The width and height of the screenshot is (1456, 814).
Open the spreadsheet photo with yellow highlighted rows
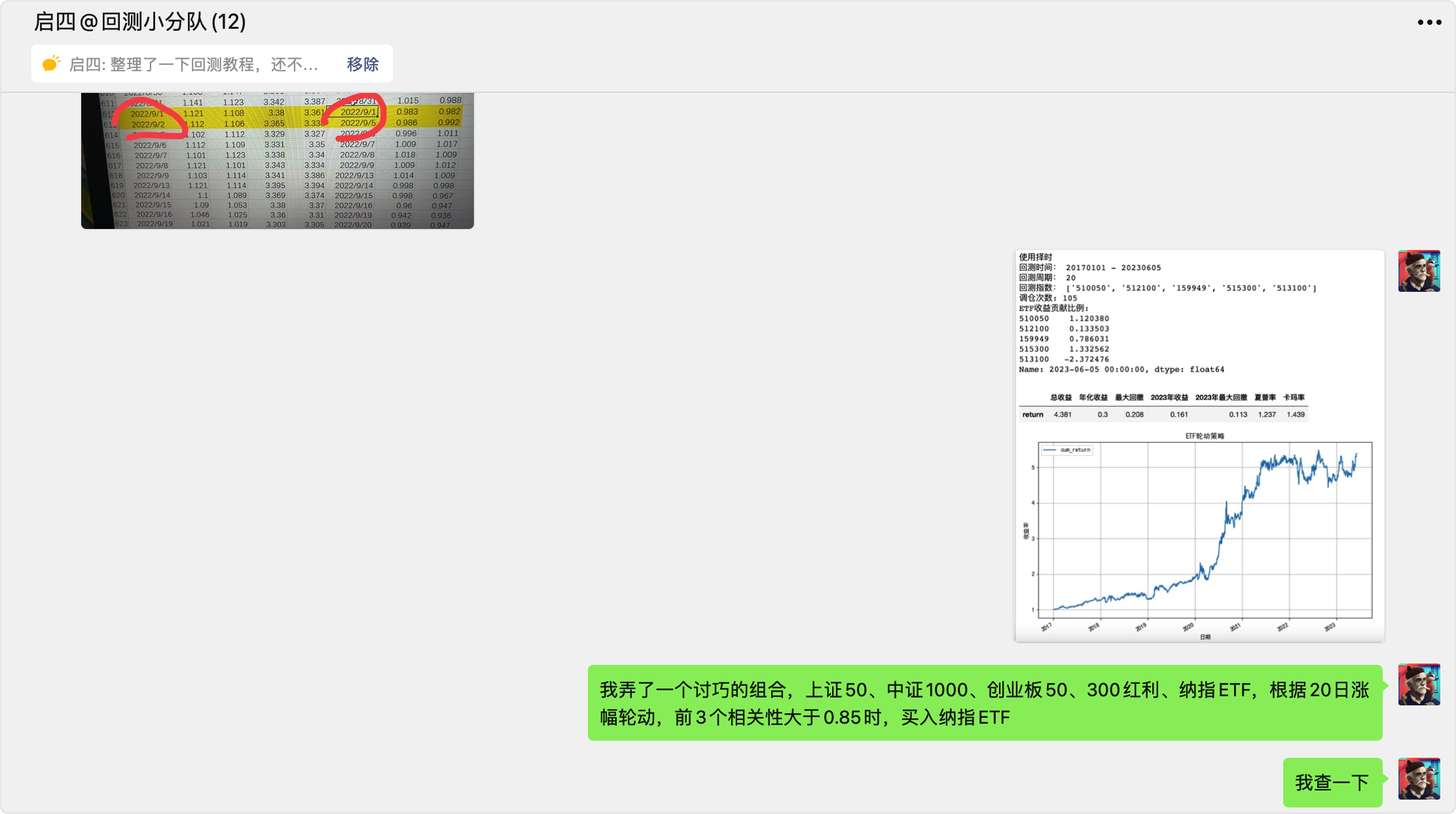tap(277, 161)
